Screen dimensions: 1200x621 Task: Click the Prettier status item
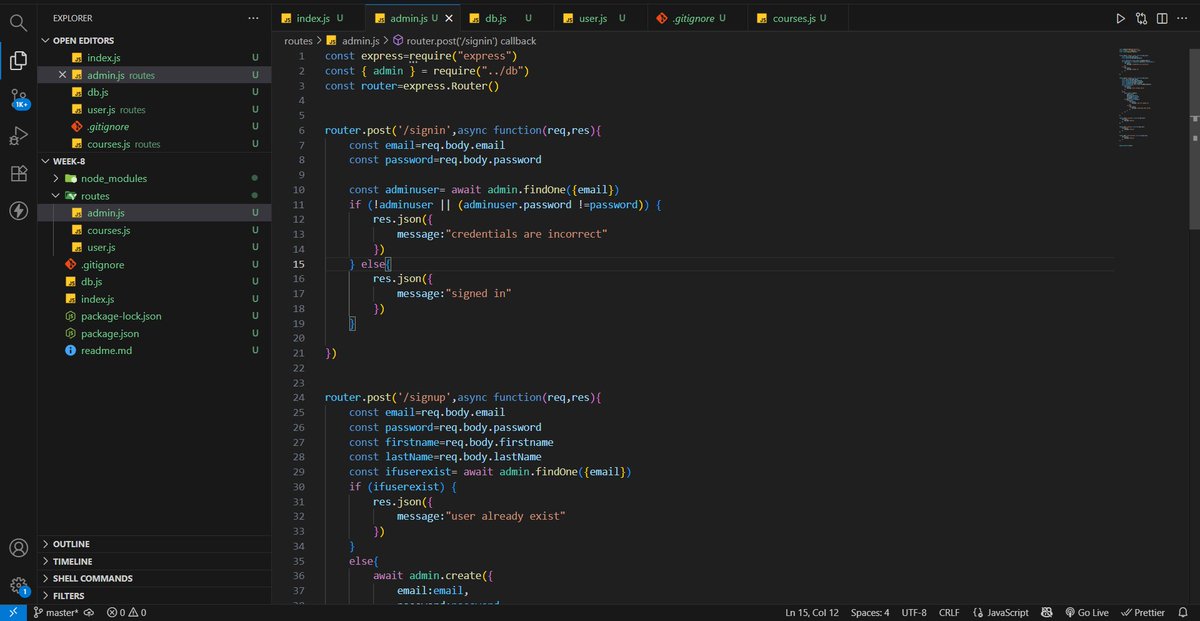point(1143,612)
